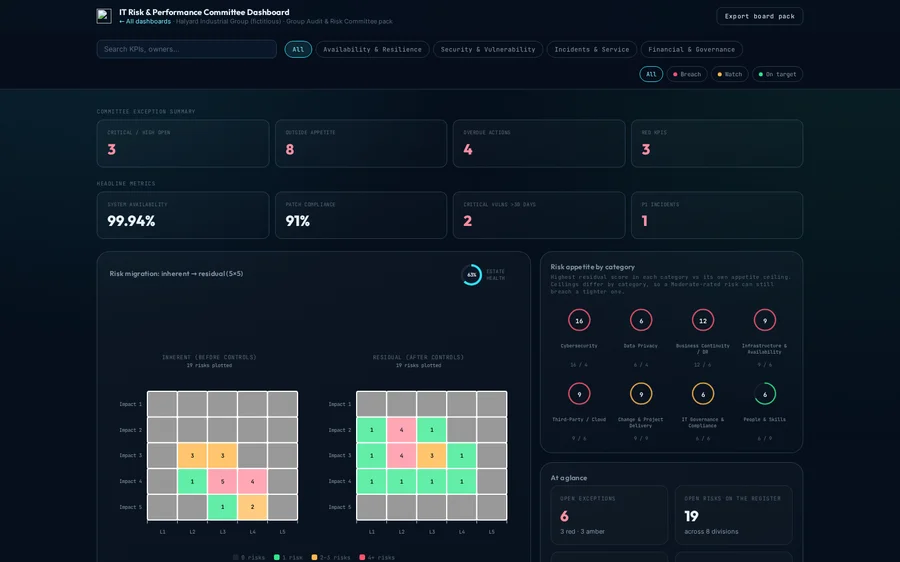Click Export board pack button
The image size is (900, 562).
[759, 16]
